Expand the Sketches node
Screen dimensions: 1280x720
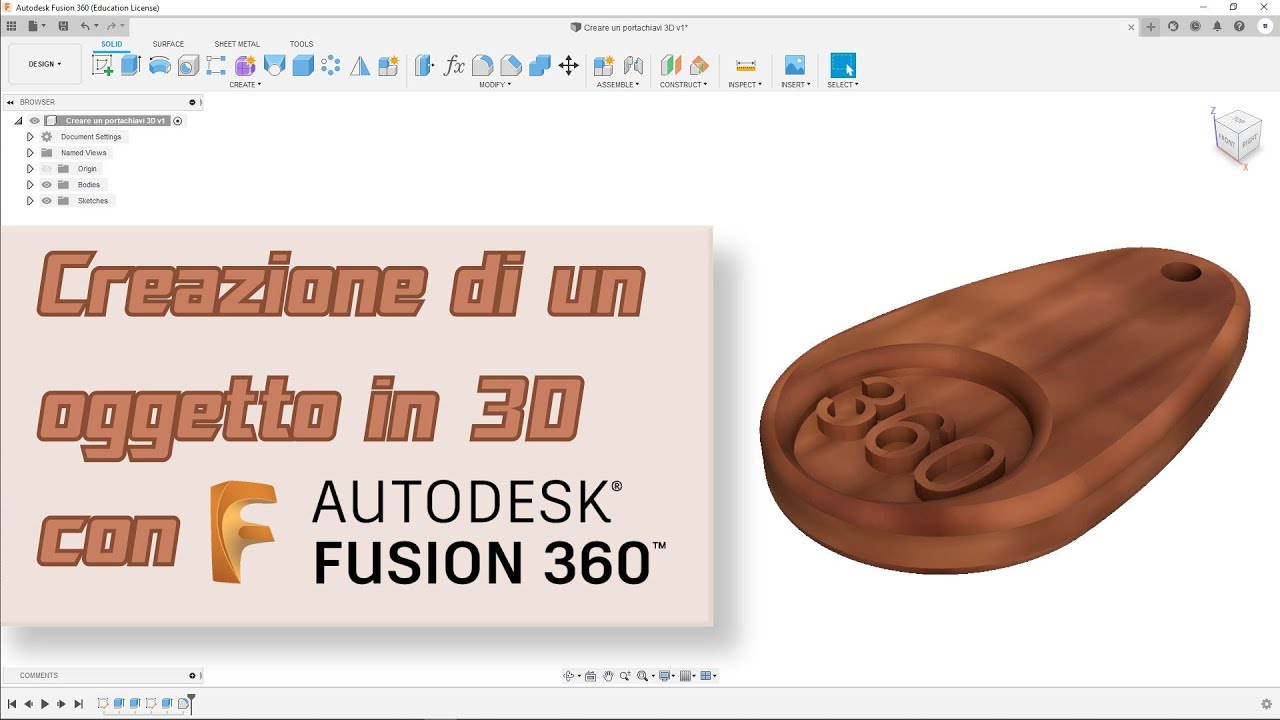[x=30, y=201]
